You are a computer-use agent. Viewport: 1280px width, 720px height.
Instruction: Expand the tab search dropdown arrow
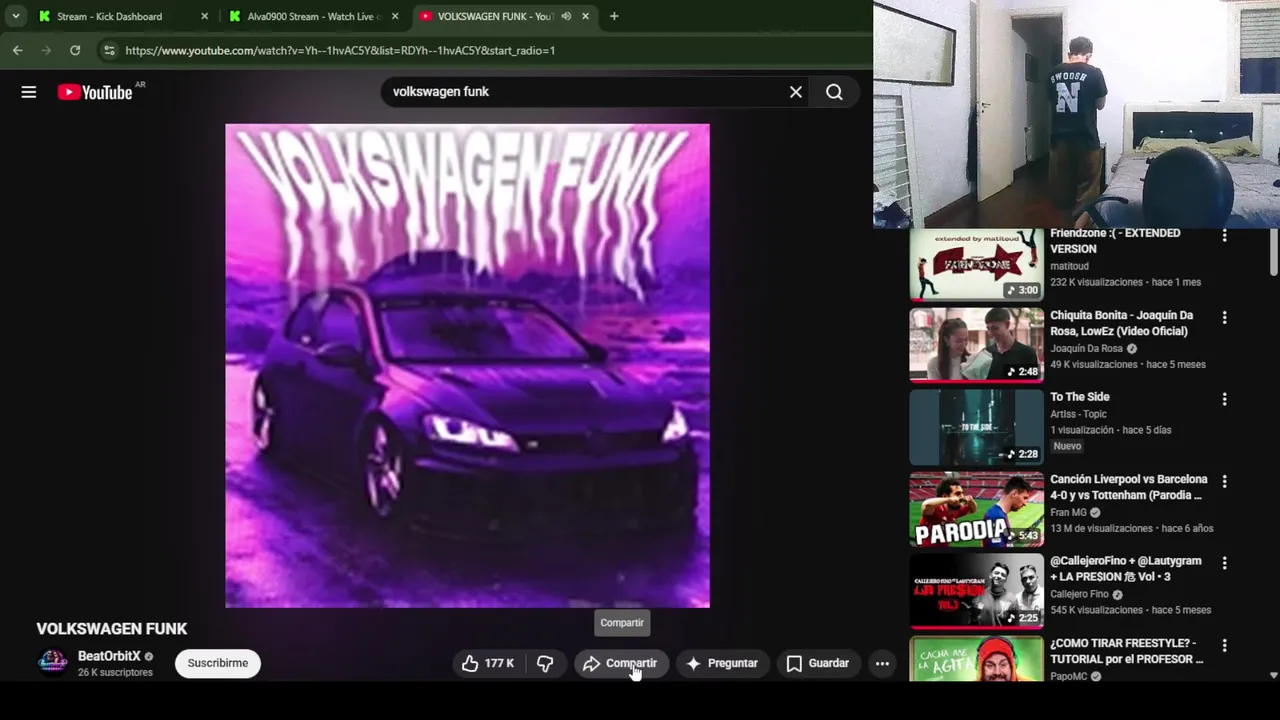(15, 16)
